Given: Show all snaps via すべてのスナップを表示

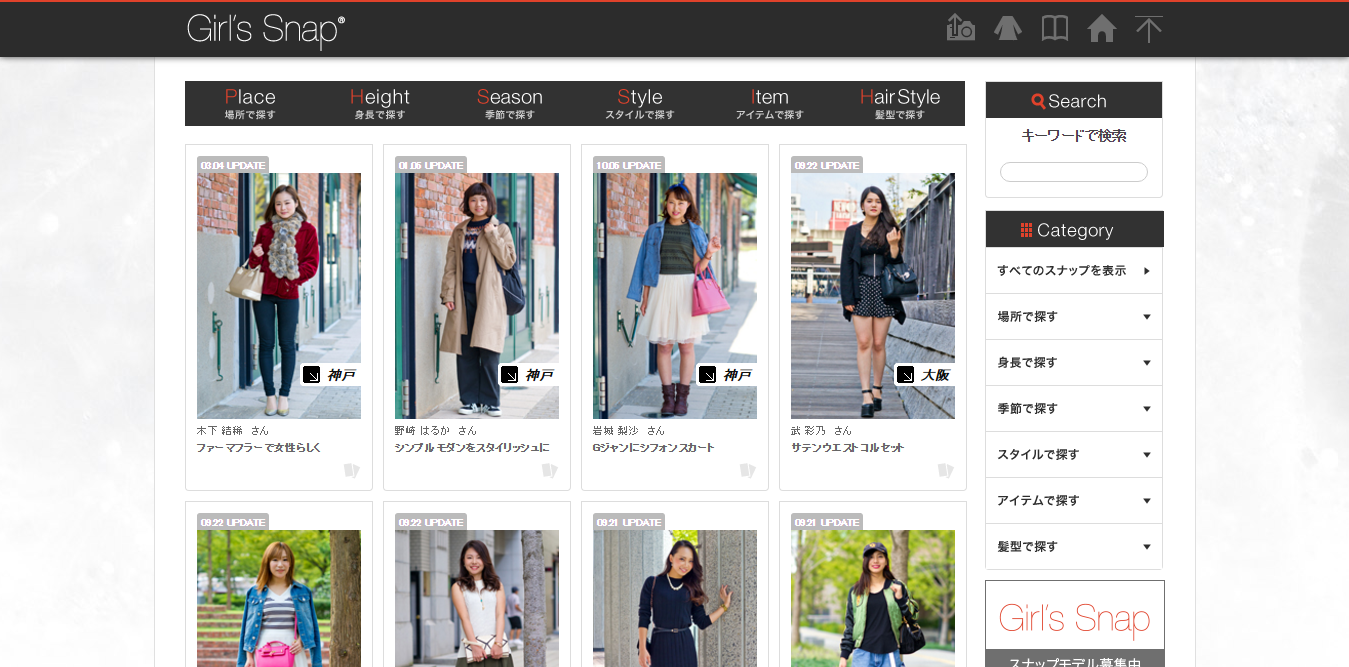Looking at the screenshot, I should [x=1074, y=271].
